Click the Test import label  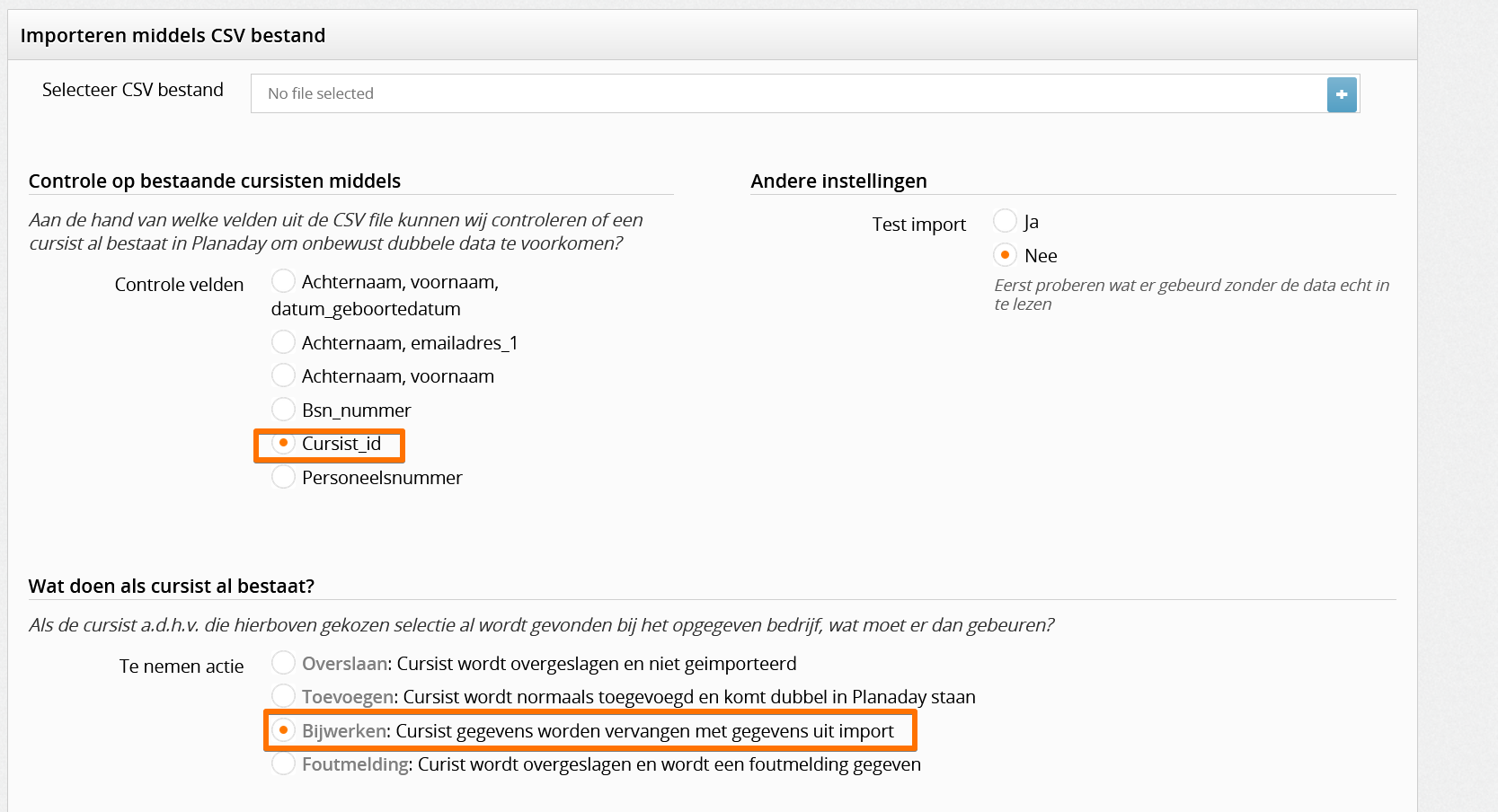pos(918,225)
